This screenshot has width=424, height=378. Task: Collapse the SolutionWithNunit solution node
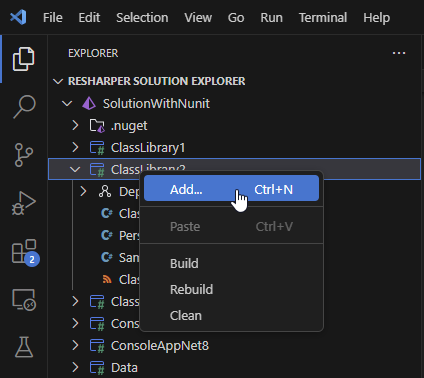67,103
